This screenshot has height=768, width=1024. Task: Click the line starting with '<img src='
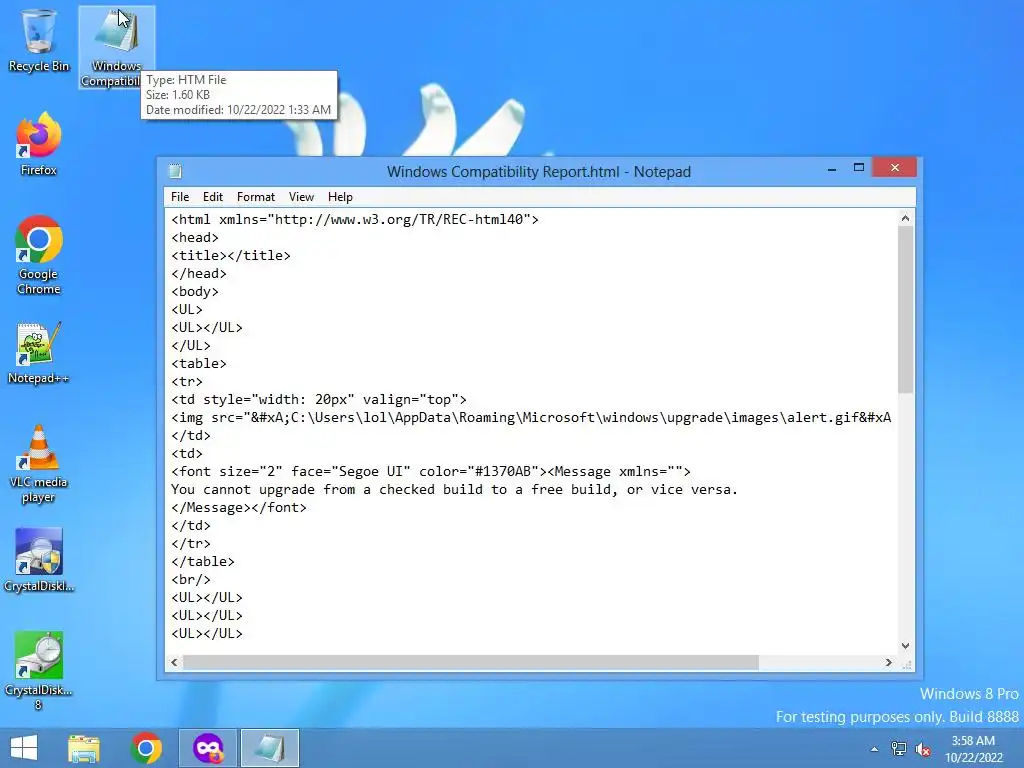pos(531,417)
